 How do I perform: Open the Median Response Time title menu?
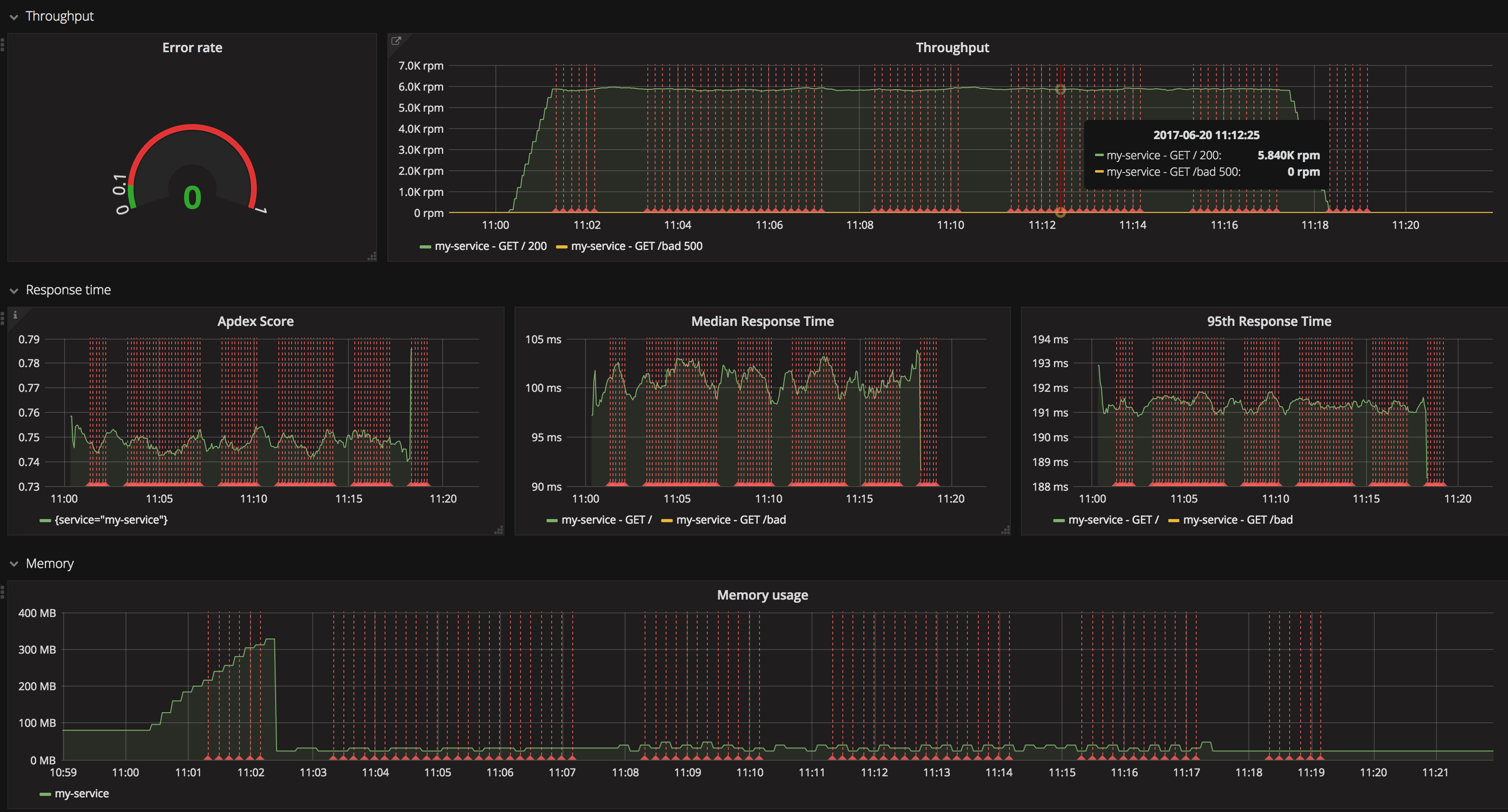(x=762, y=321)
